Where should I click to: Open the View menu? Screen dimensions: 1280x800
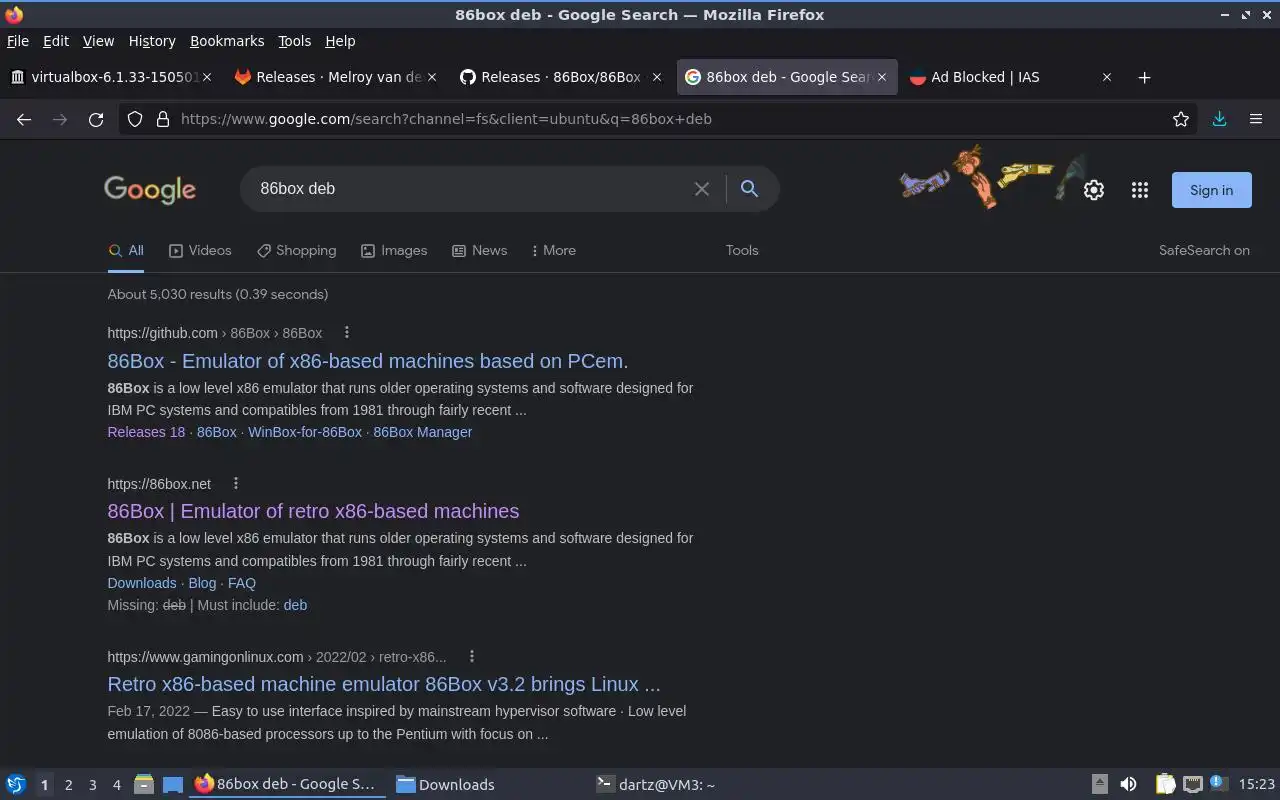[x=98, y=41]
